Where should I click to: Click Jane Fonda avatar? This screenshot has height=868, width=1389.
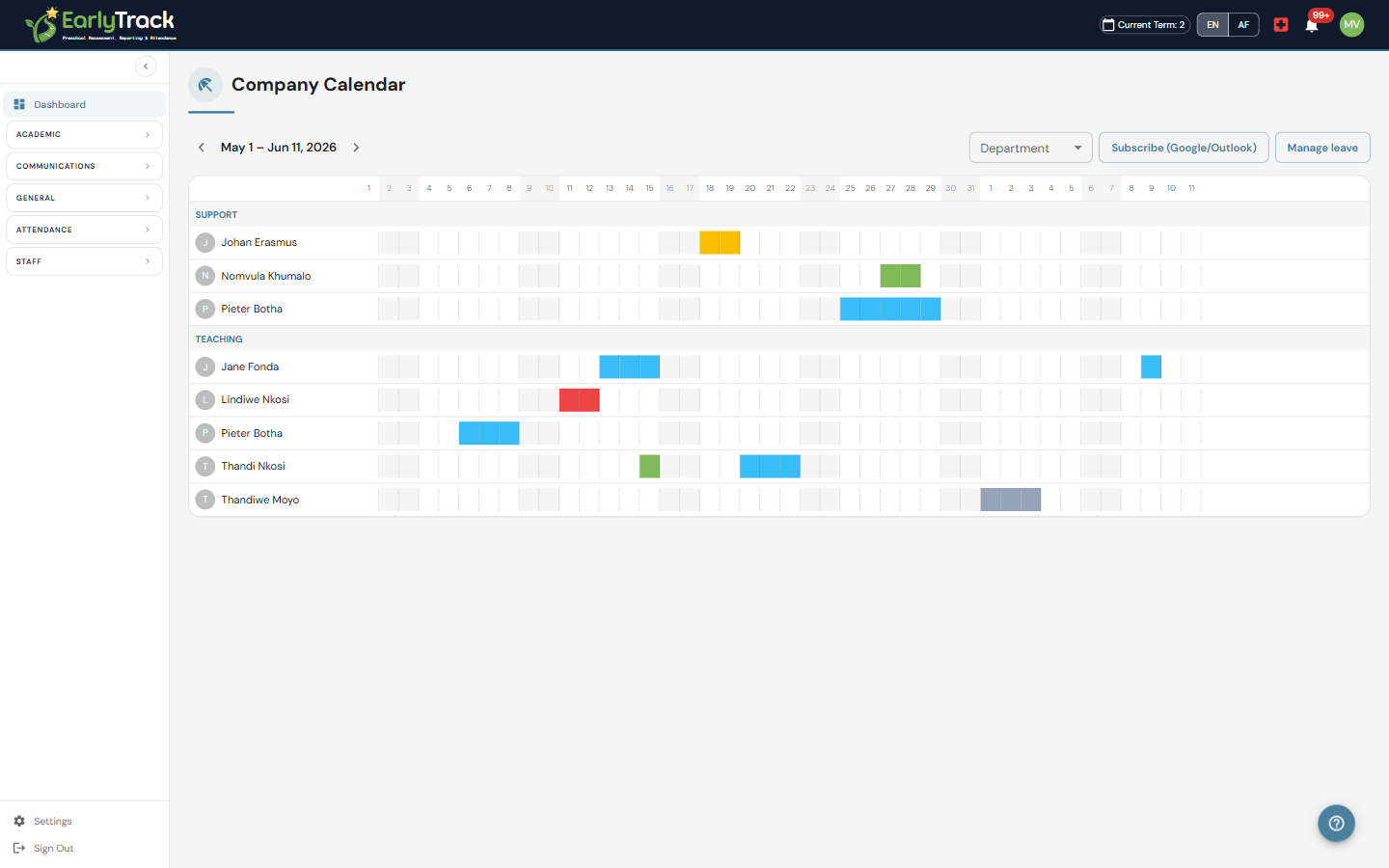205,366
